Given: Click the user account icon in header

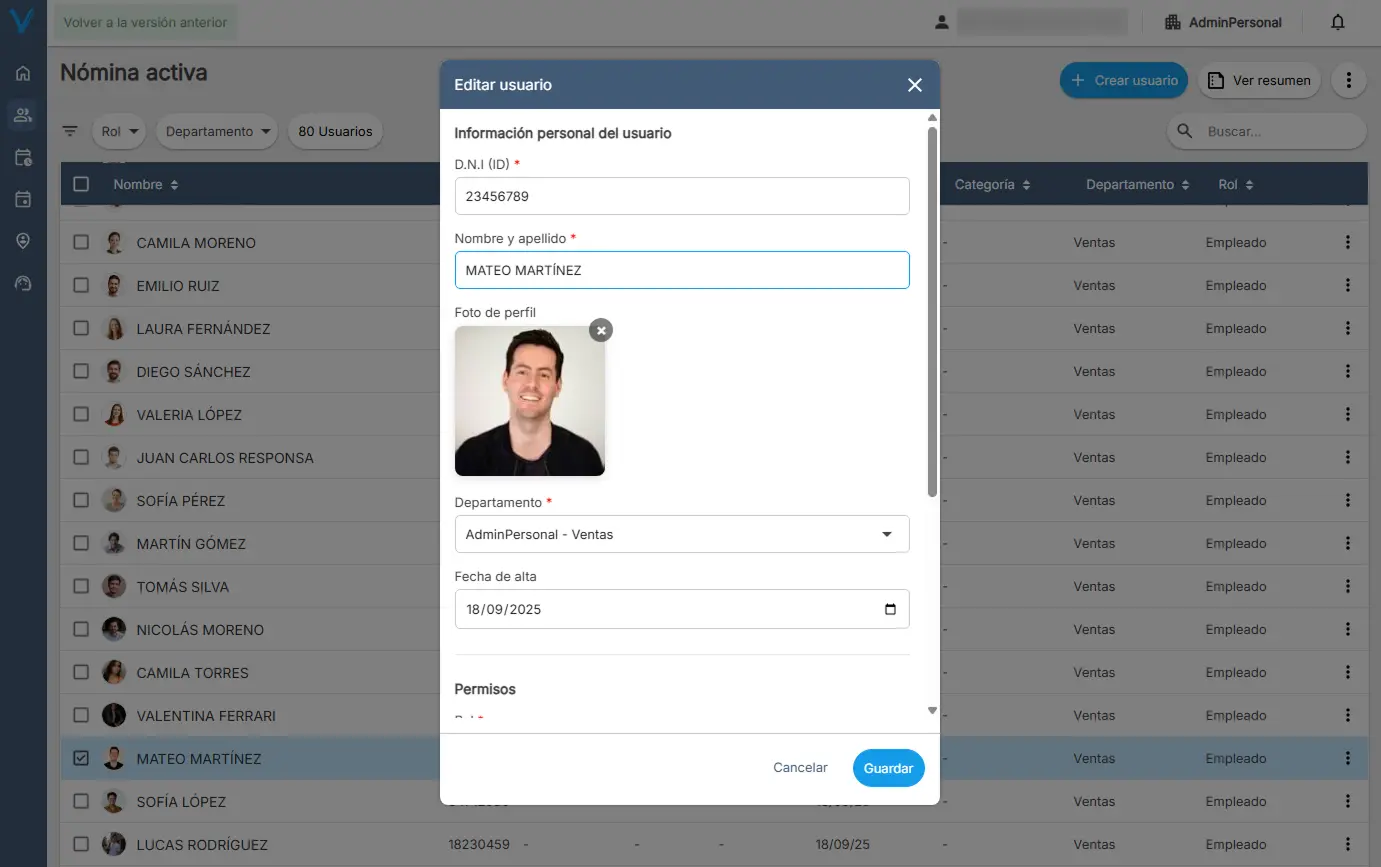Looking at the screenshot, I should [x=941, y=22].
